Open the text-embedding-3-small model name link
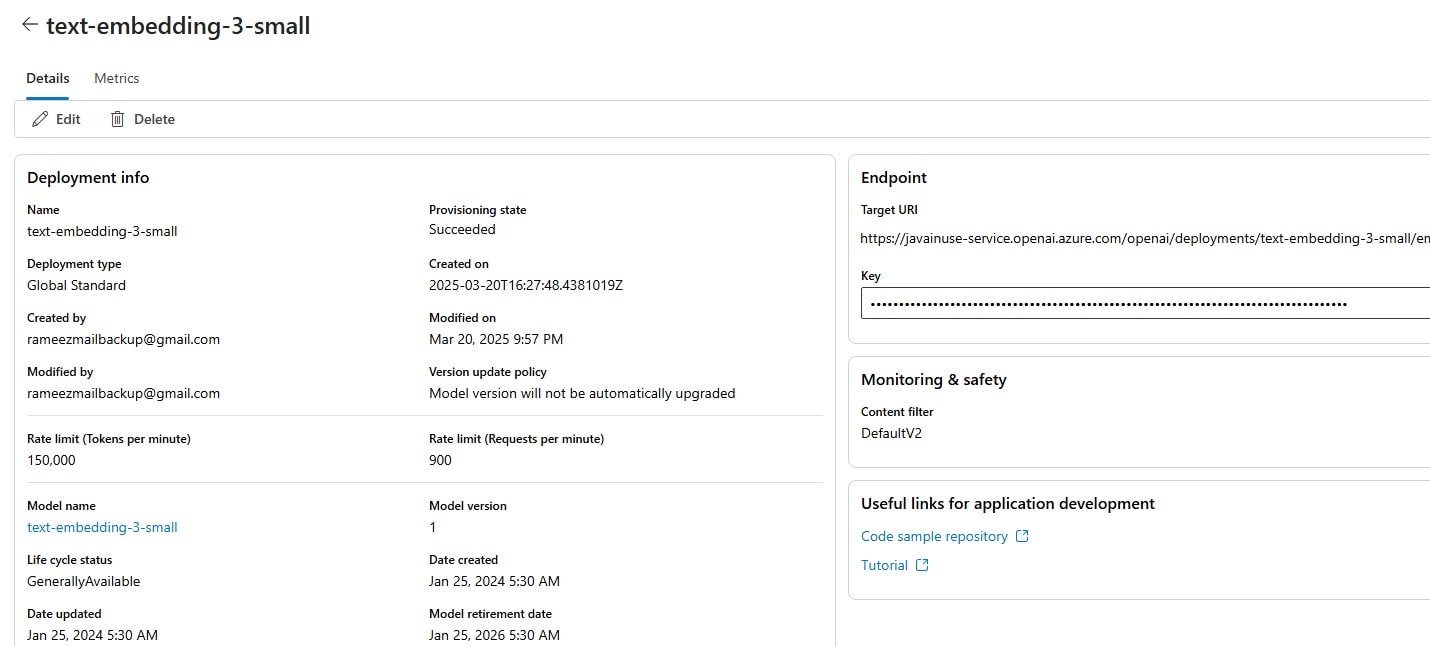The width and height of the screenshot is (1430, 646). [x=102, y=527]
